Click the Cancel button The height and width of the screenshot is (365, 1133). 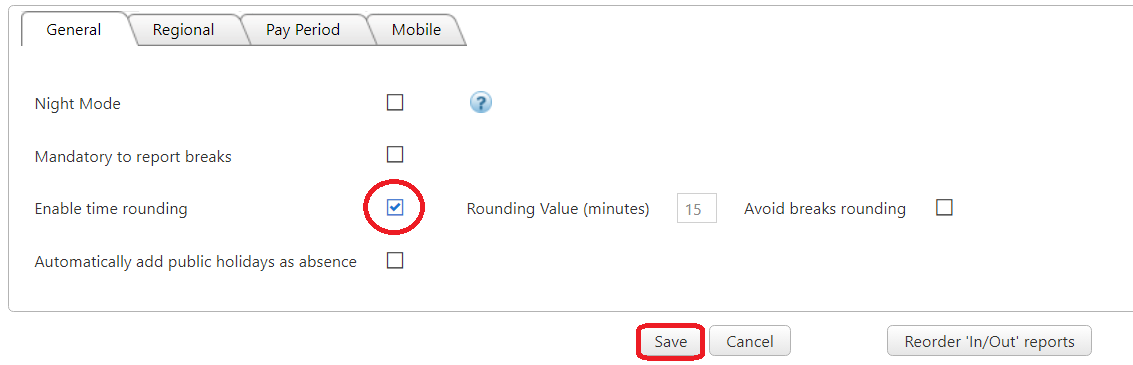click(x=750, y=341)
